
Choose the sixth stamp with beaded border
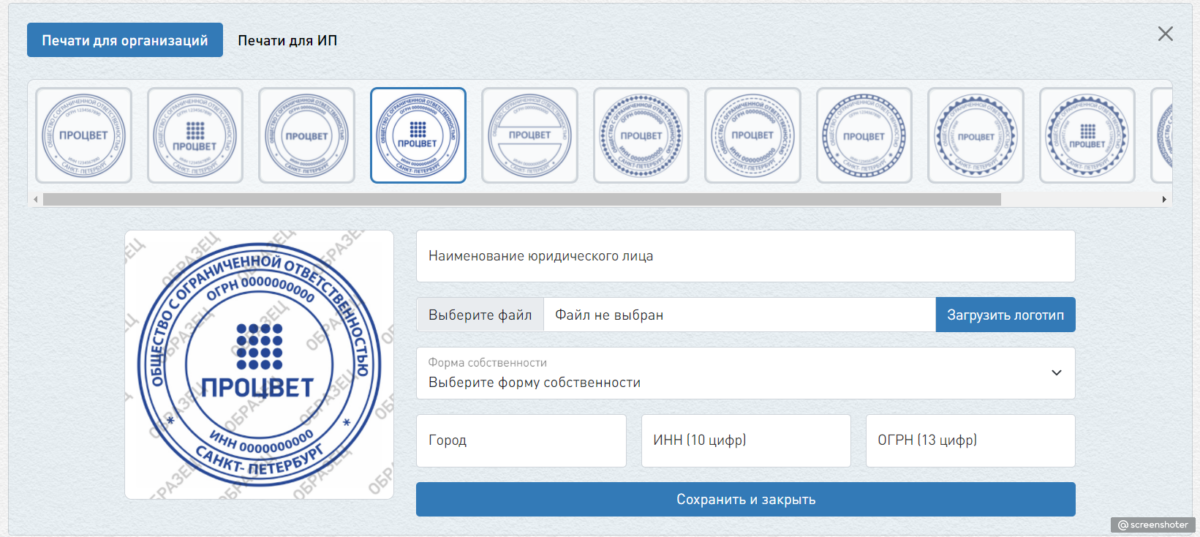click(641, 135)
